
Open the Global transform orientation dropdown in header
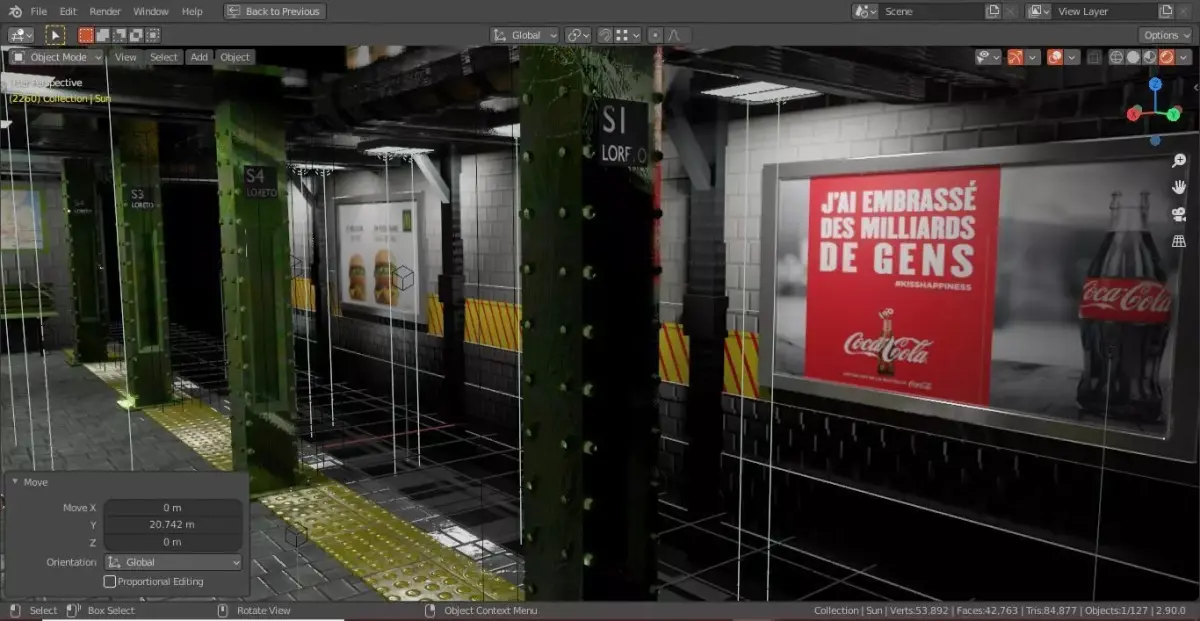coord(525,35)
